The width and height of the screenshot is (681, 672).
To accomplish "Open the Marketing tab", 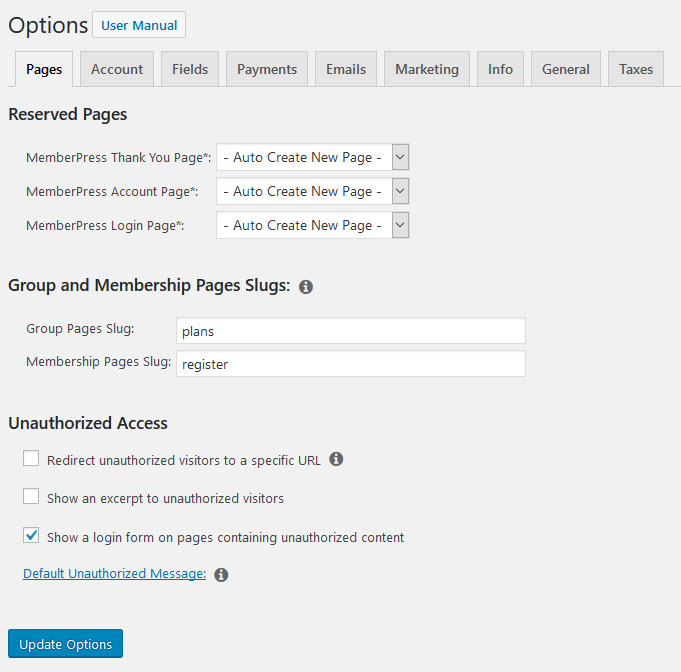I will (427, 69).
